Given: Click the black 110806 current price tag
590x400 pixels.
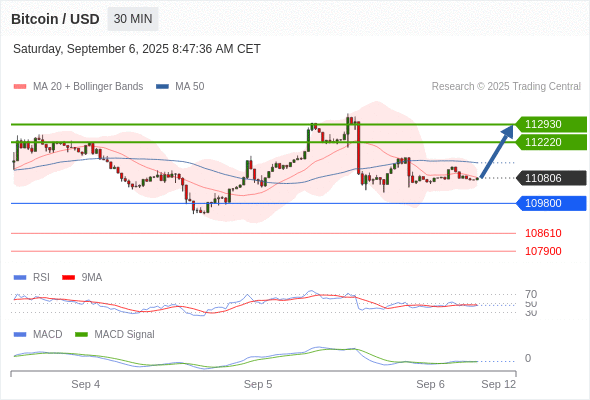Looking at the screenshot, I should pyautogui.click(x=551, y=178).
